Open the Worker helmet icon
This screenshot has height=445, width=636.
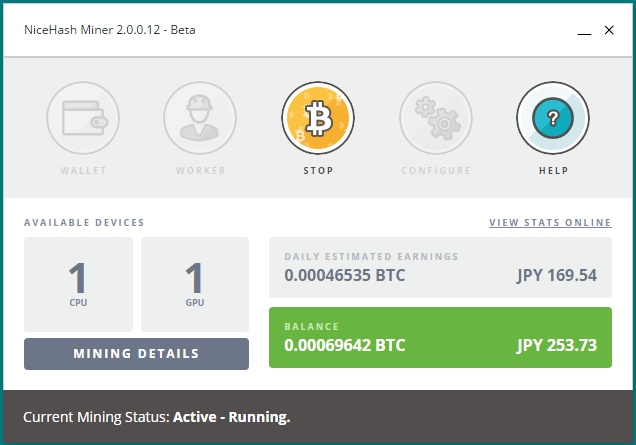click(200, 118)
